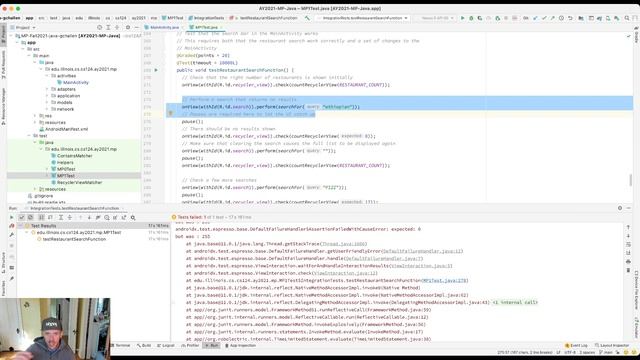Collapse the test folder in project tree
Screen dimensions: 640x360
coord(29,136)
